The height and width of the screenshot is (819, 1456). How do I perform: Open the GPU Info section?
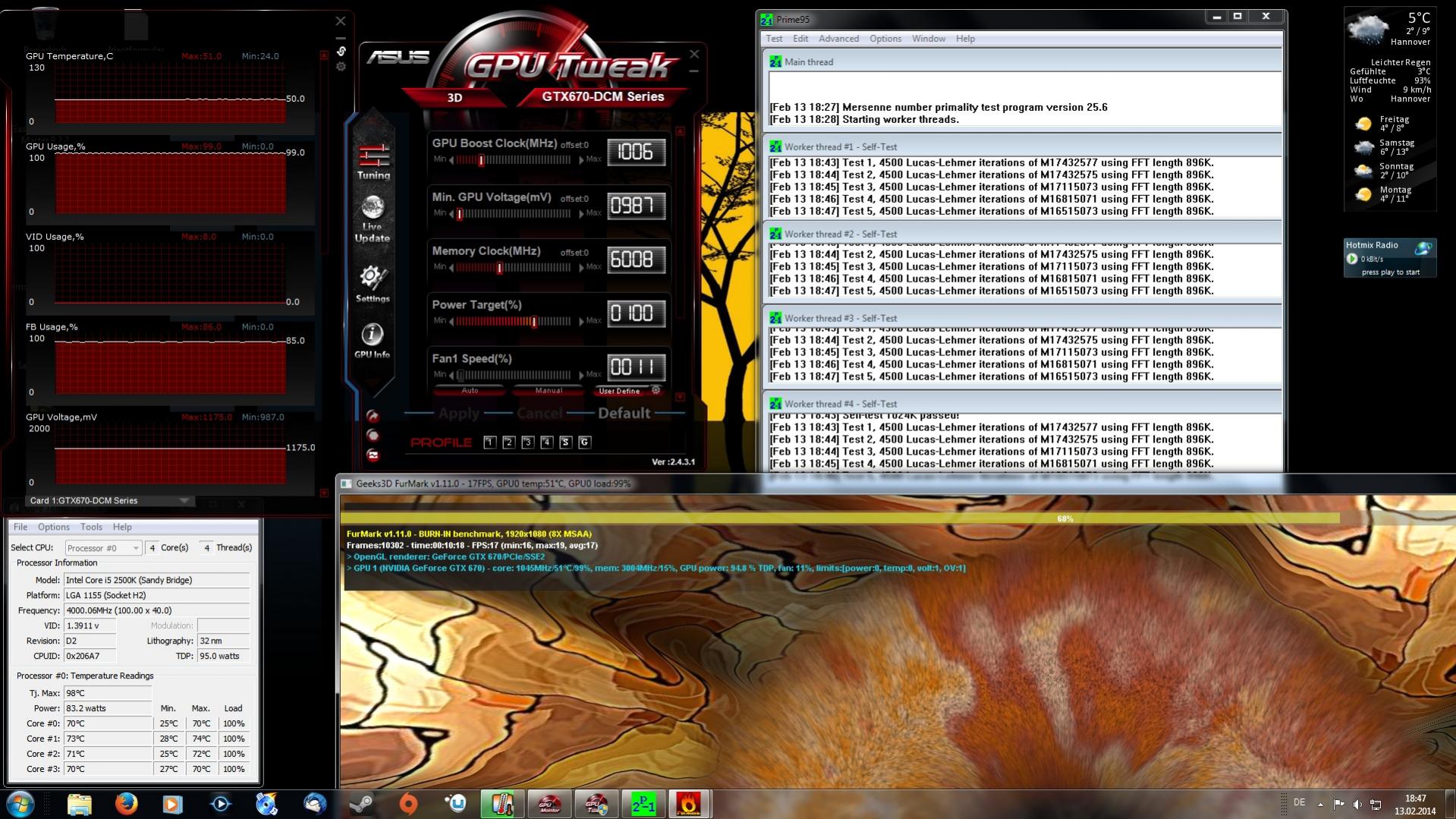coord(372,340)
